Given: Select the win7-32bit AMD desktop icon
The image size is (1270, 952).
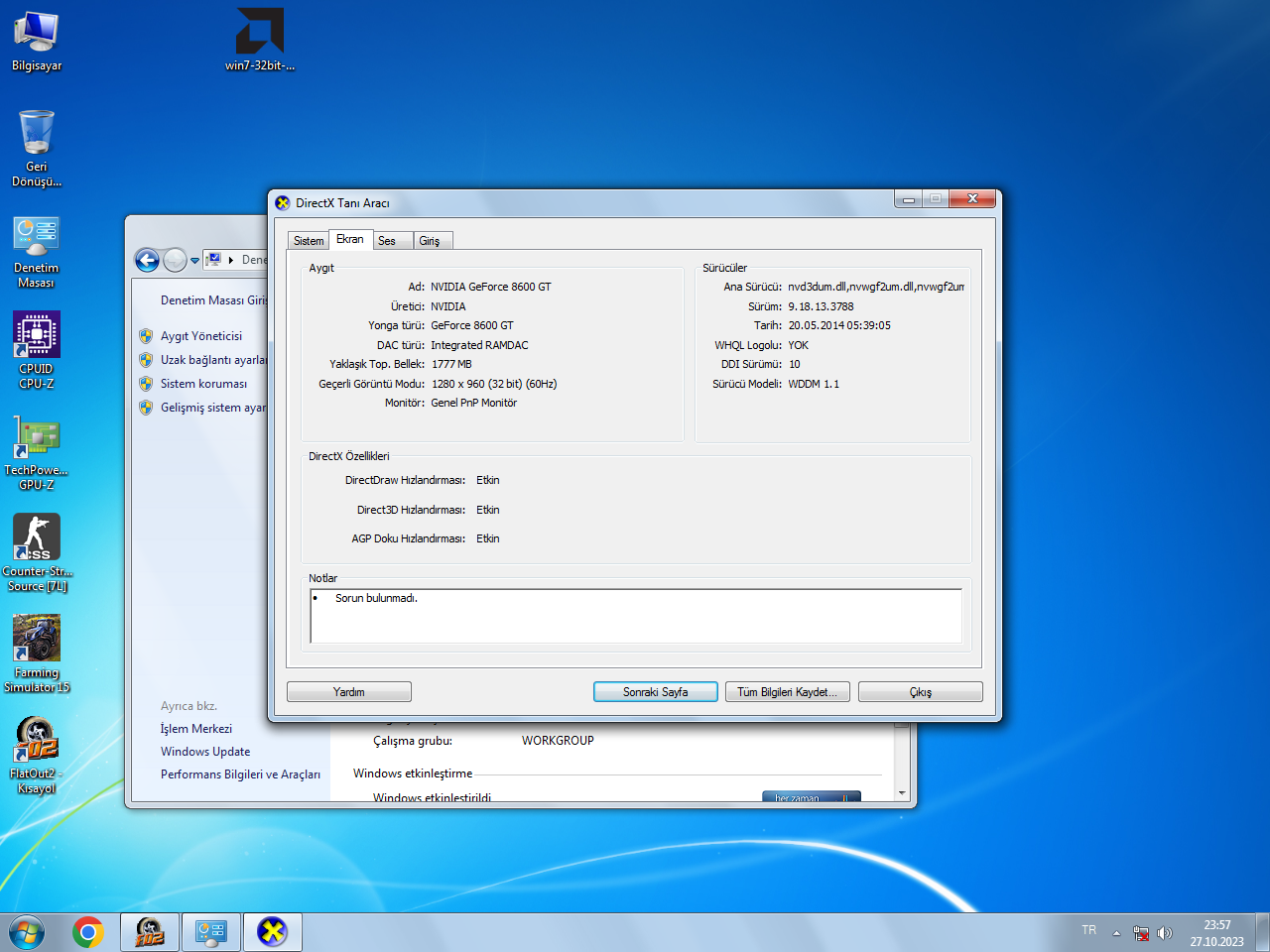Looking at the screenshot, I should 260,41.
